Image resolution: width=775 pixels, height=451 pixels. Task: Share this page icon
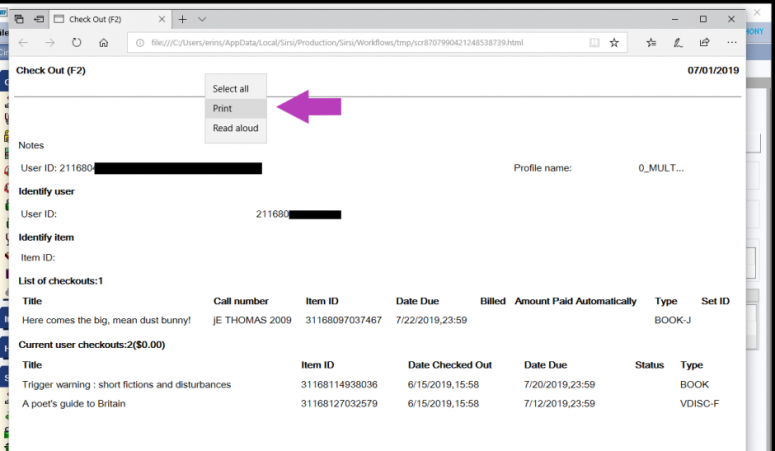click(704, 43)
